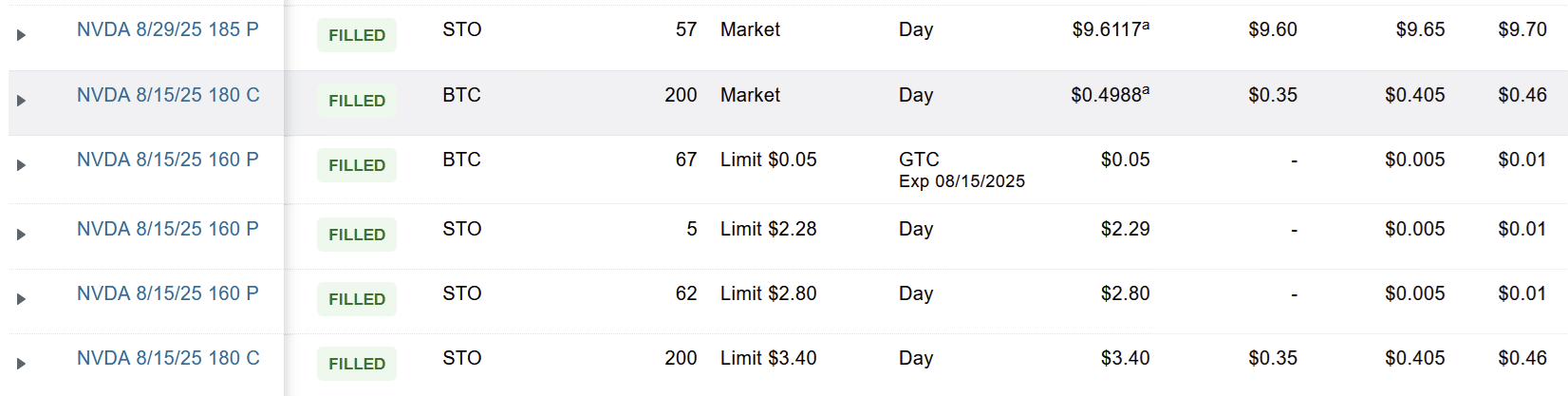Expand the BTC 200 NVDA 180 C market order

(21, 101)
